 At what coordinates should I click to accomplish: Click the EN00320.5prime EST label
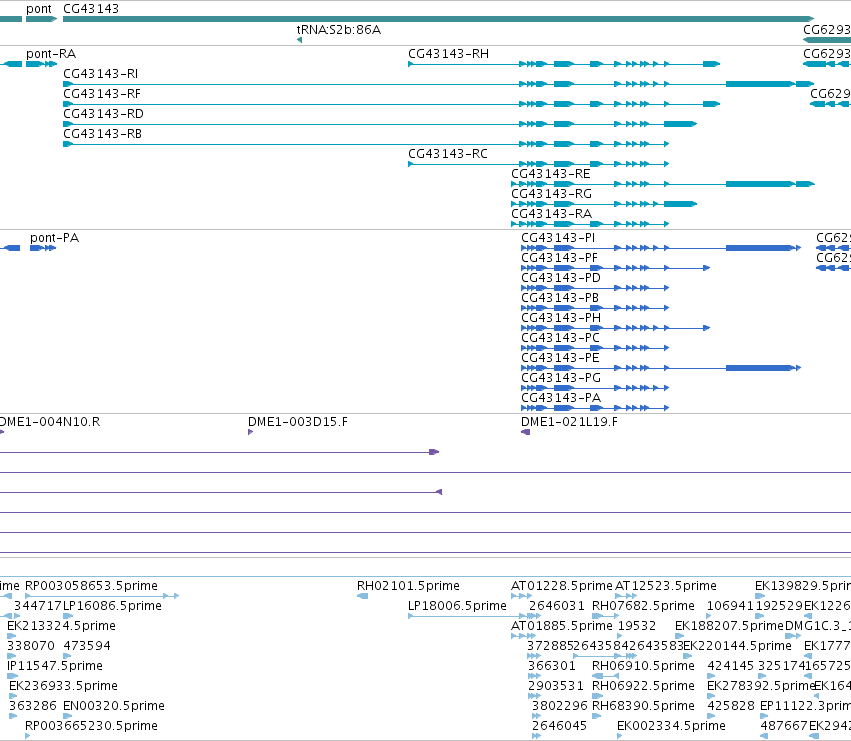click(114, 706)
